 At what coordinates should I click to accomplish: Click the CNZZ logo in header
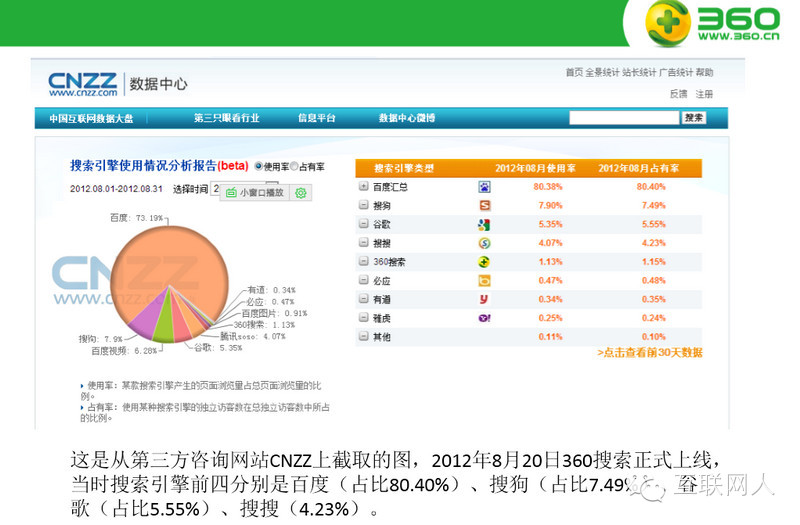pyautogui.click(x=83, y=84)
